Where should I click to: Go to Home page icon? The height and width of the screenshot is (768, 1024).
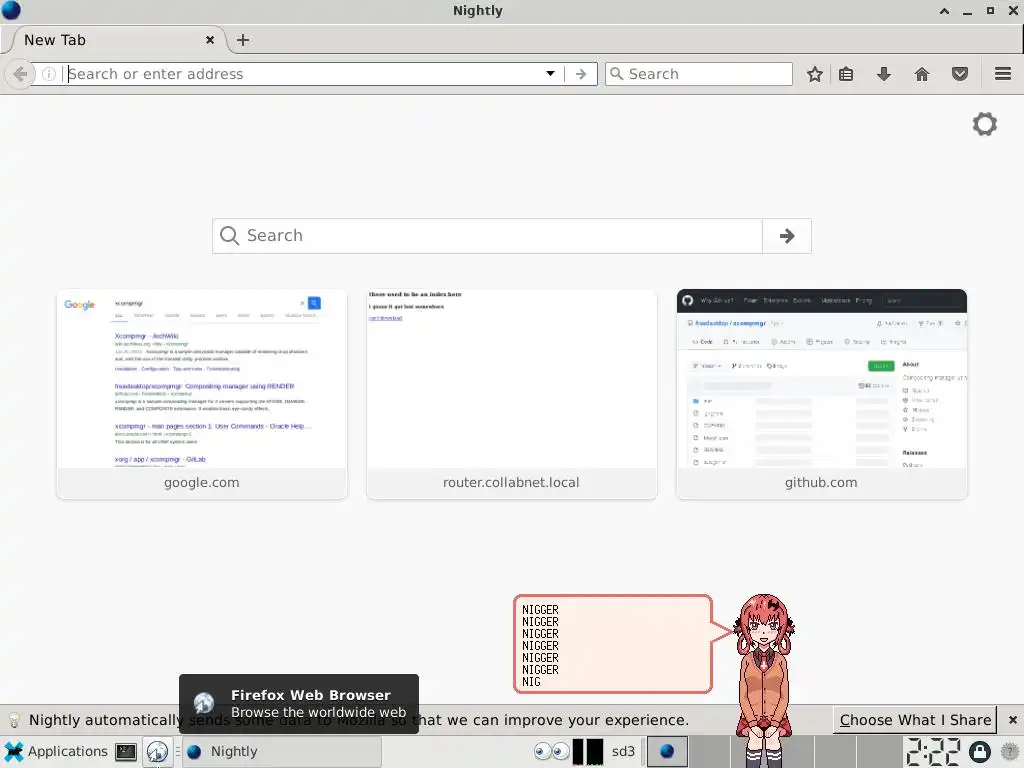pos(921,74)
